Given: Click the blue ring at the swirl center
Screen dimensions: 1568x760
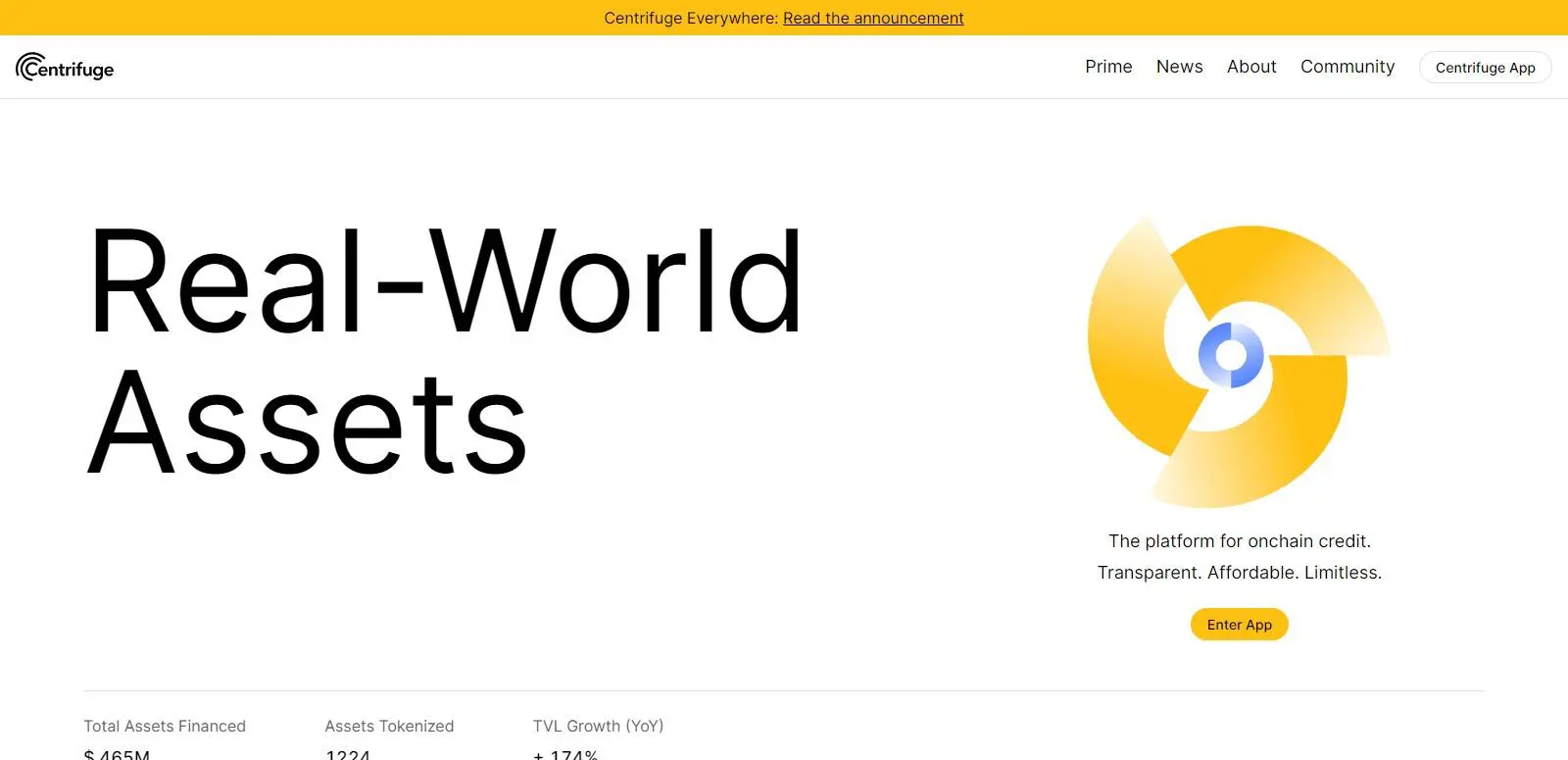Looking at the screenshot, I should (1231, 355).
